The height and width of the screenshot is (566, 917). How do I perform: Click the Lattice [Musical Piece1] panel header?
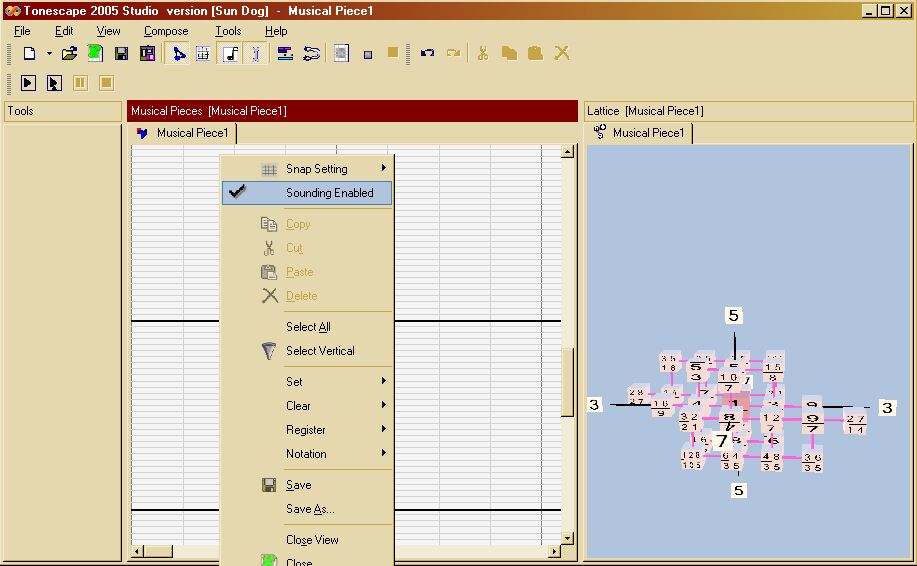point(749,111)
